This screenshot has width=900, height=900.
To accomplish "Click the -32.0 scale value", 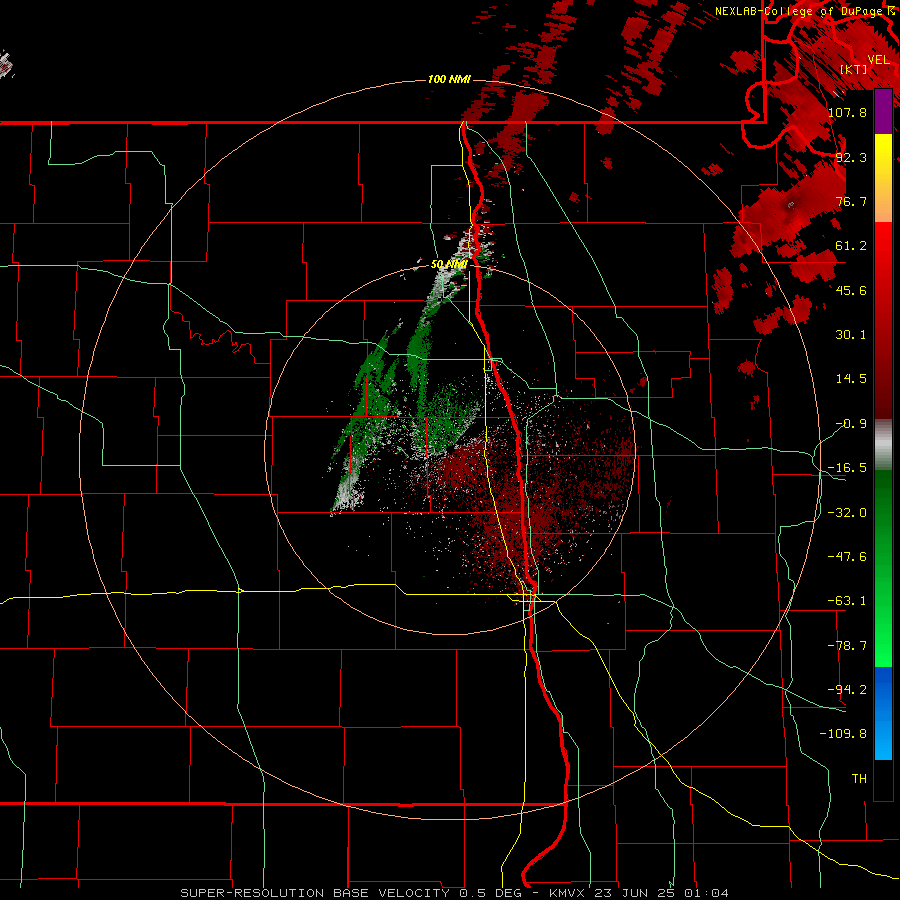I will coord(848,513).
